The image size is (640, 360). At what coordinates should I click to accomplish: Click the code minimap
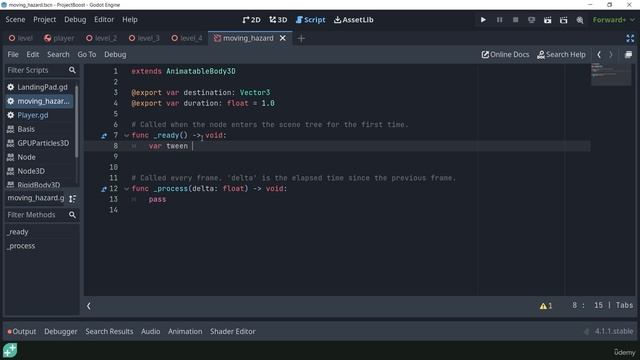pyautogui.click(x=611, y=75)
